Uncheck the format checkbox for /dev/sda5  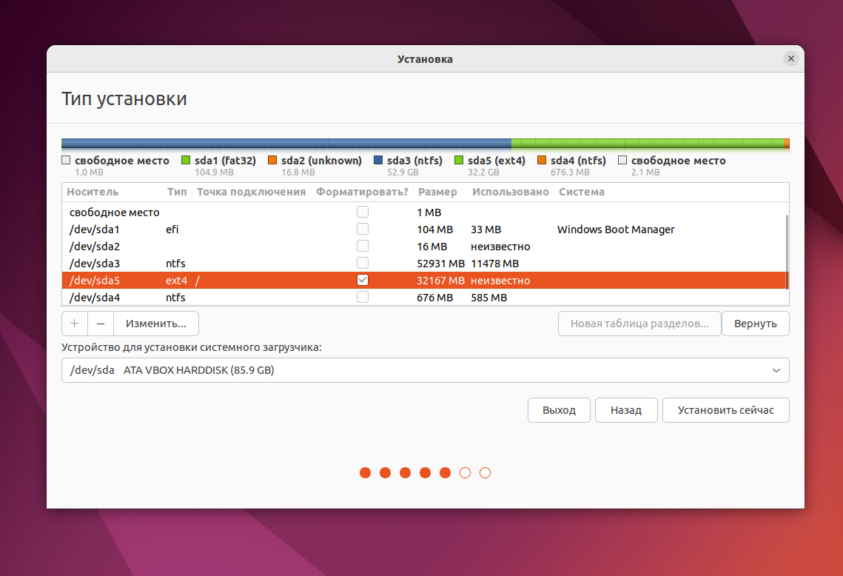(x=363, y=280)
